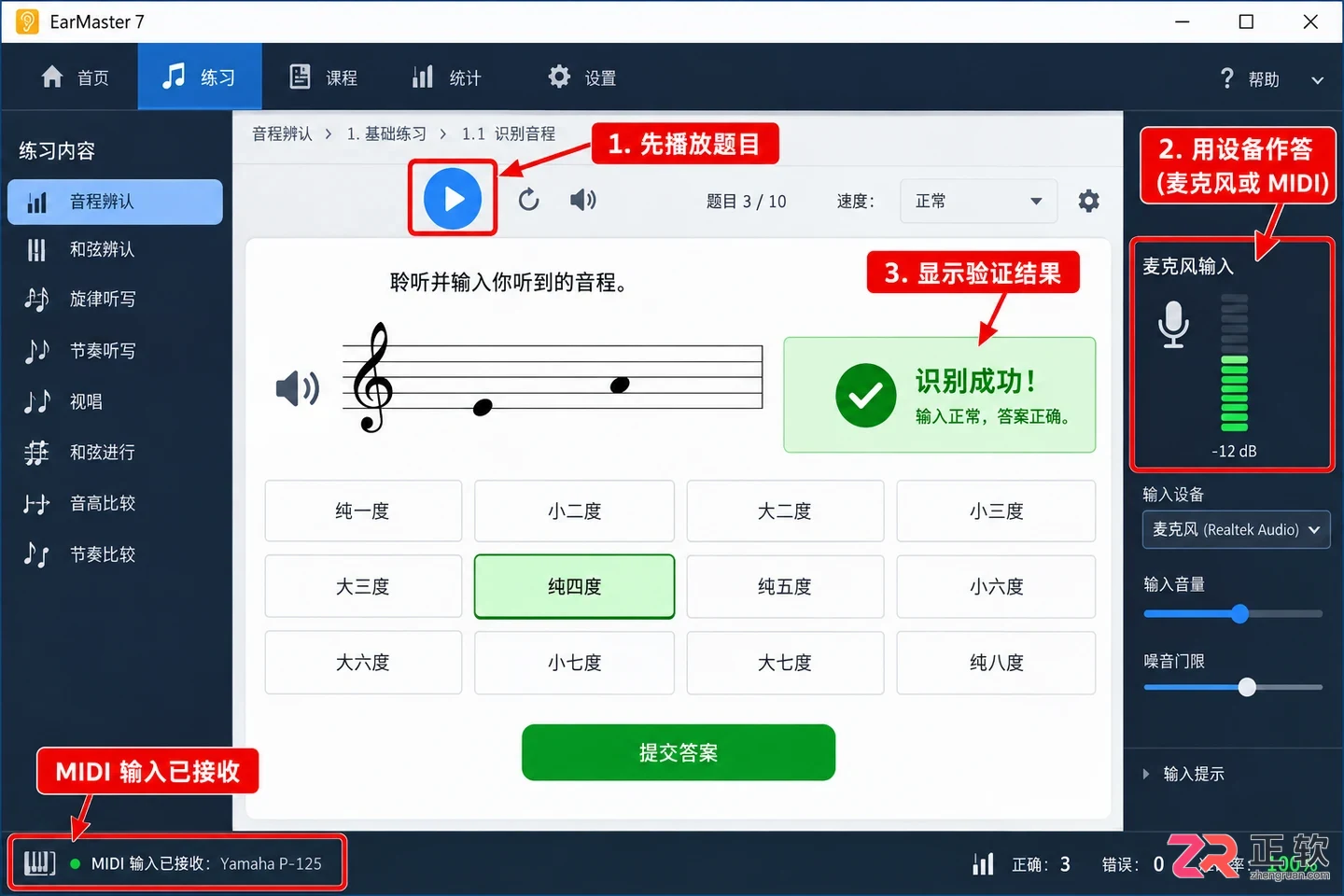
Task: Click the first note on the staff
Action: pos(483,407)
